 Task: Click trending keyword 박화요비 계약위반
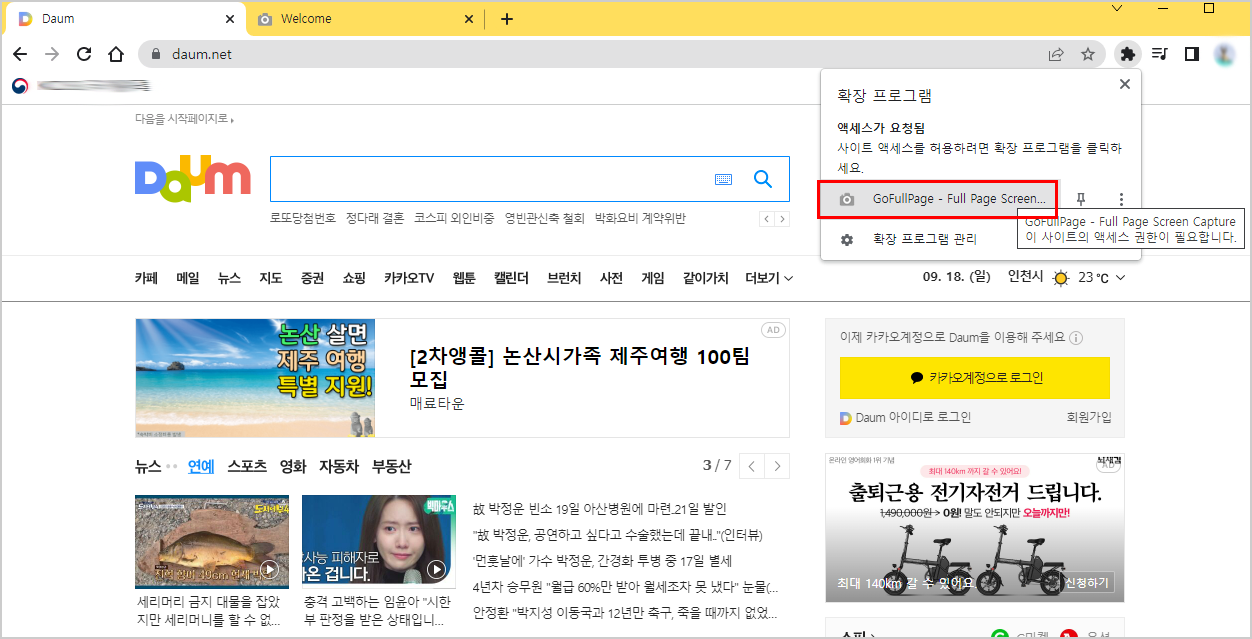[x=640, y=218]
